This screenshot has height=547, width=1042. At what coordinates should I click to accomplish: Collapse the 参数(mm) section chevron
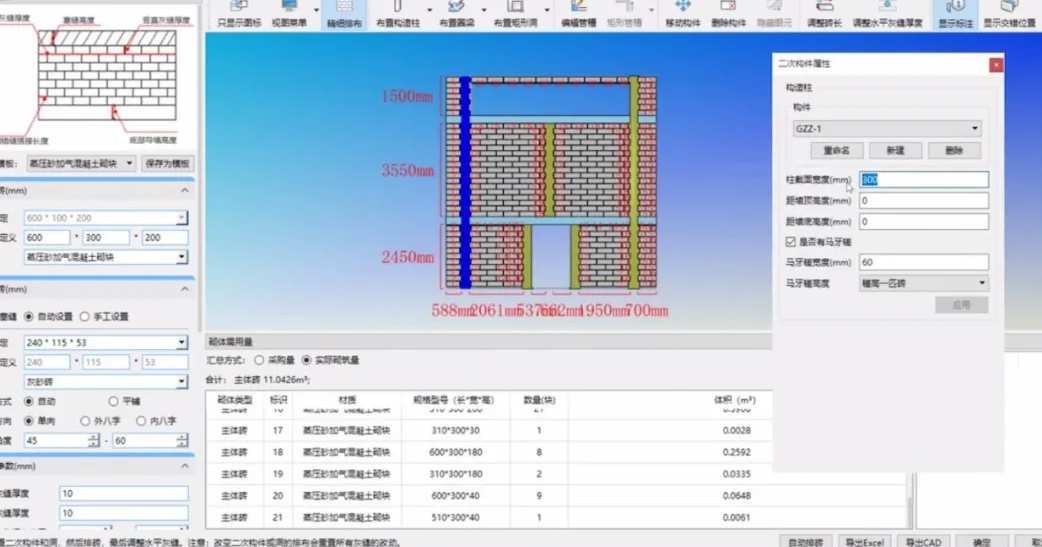tap(185, 467)
